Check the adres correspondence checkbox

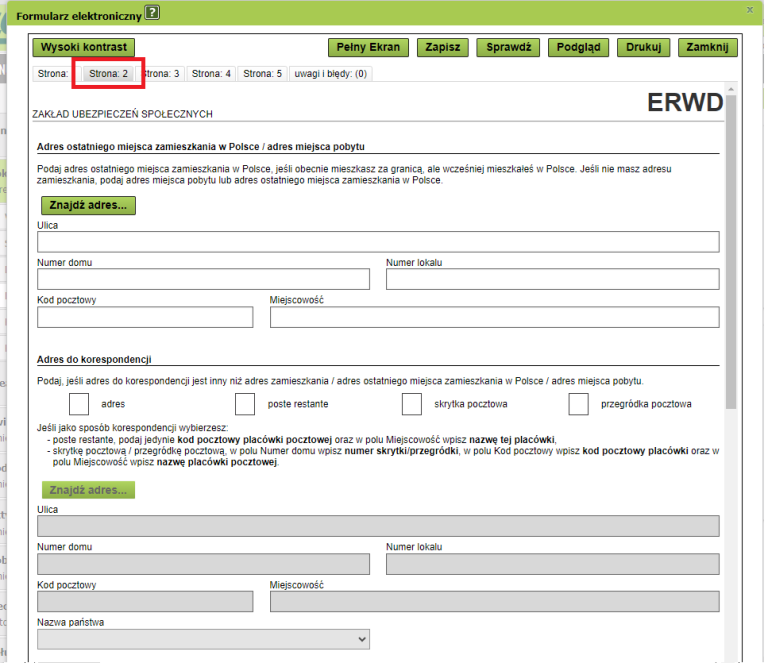click(80, 404)
